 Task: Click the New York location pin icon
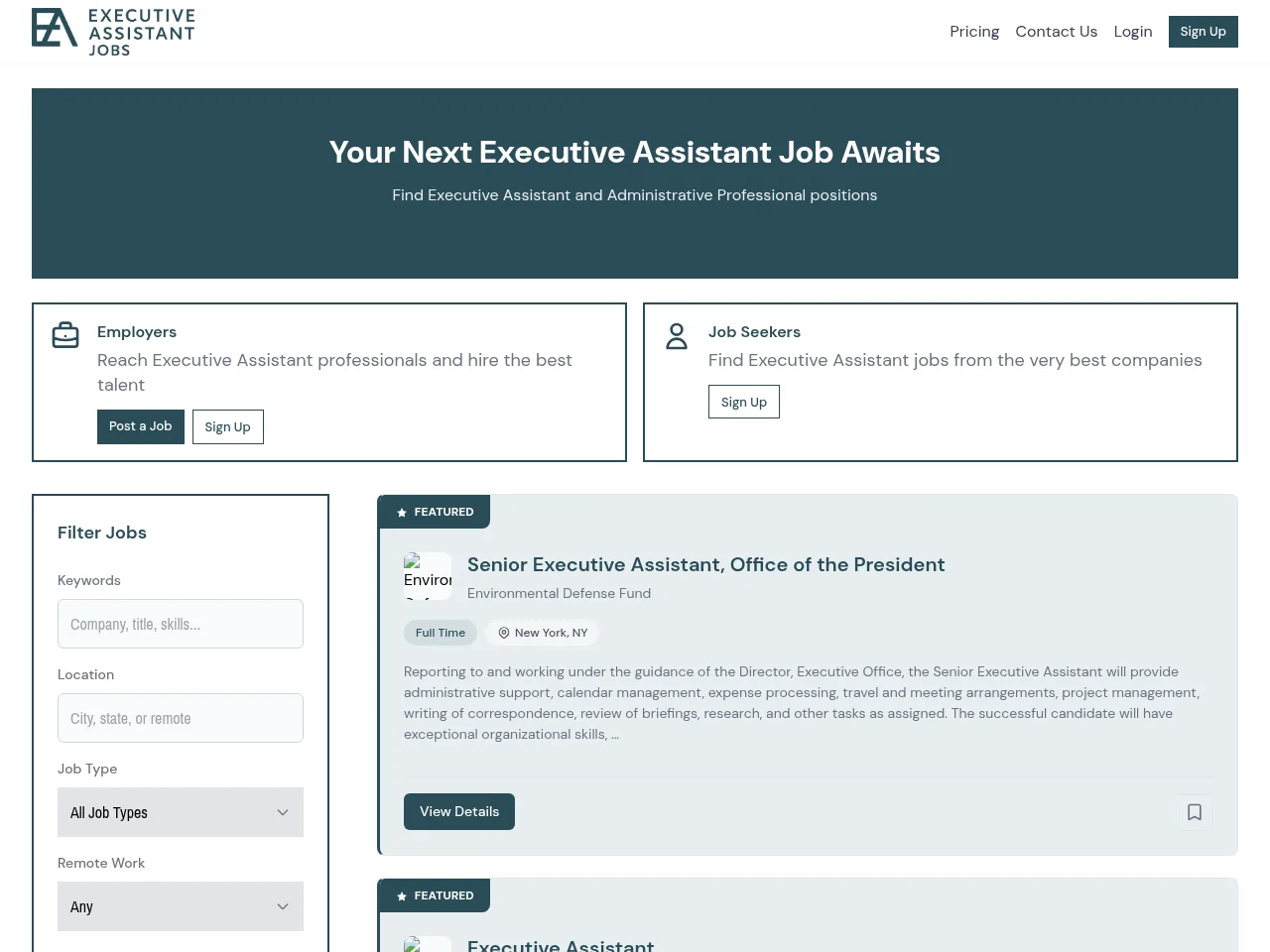coord(504,633)
